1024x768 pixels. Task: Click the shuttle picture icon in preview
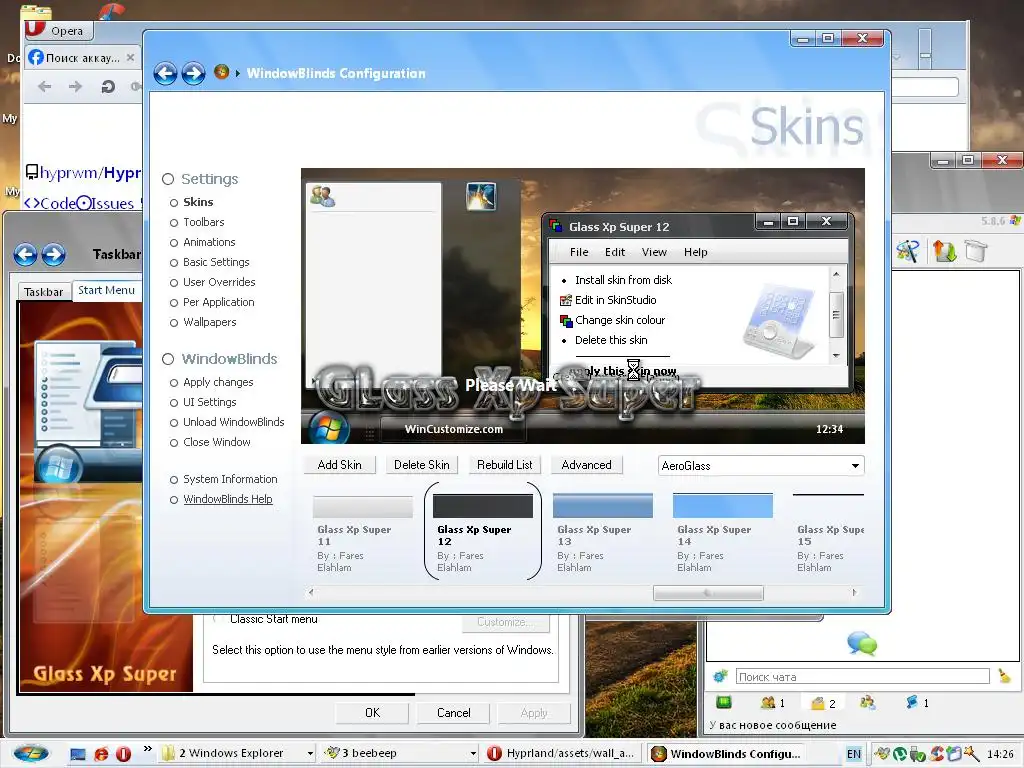pyautogui.click(x=481, y=196)
